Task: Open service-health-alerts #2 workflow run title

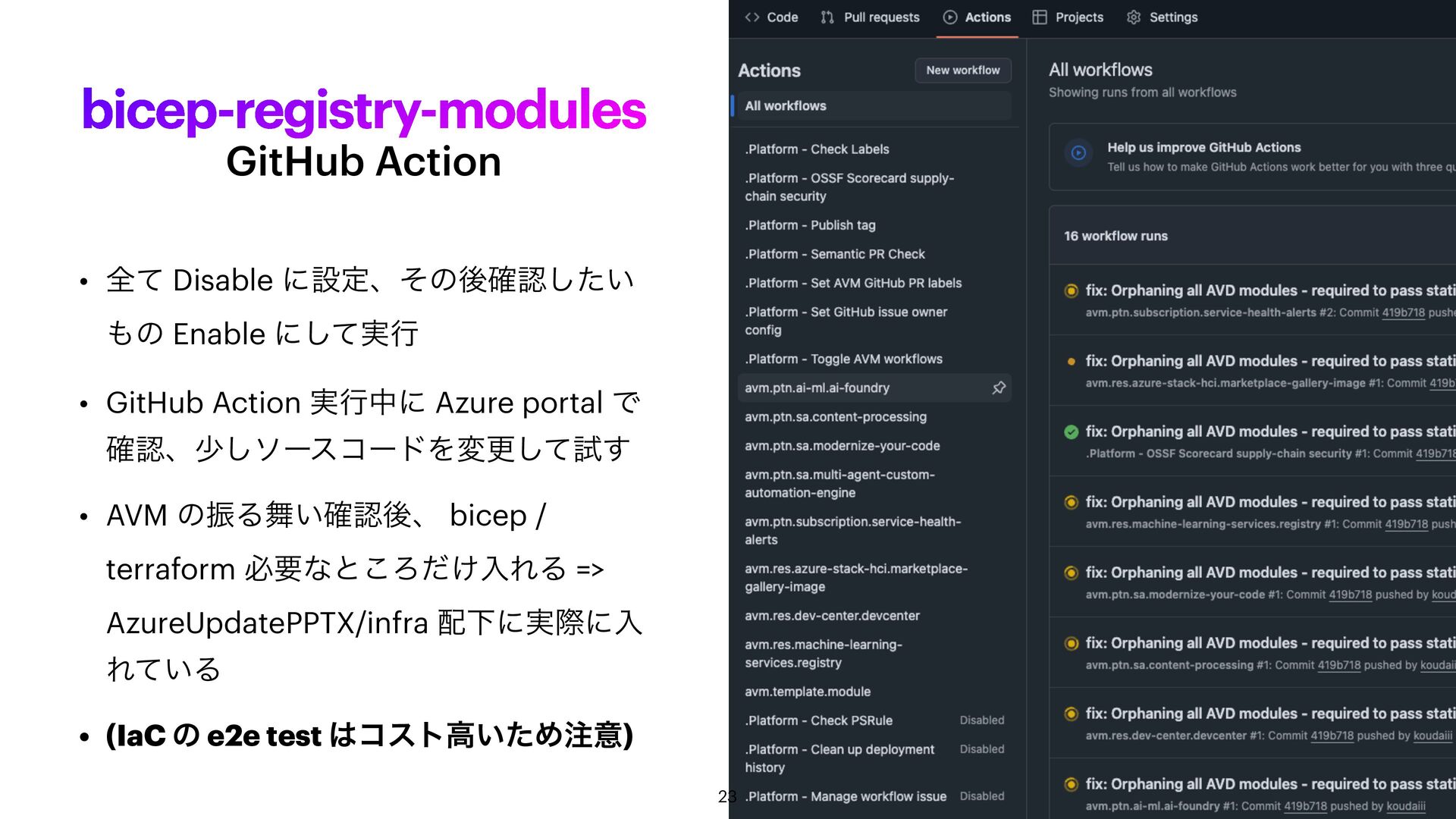Action: [1270, 290]
